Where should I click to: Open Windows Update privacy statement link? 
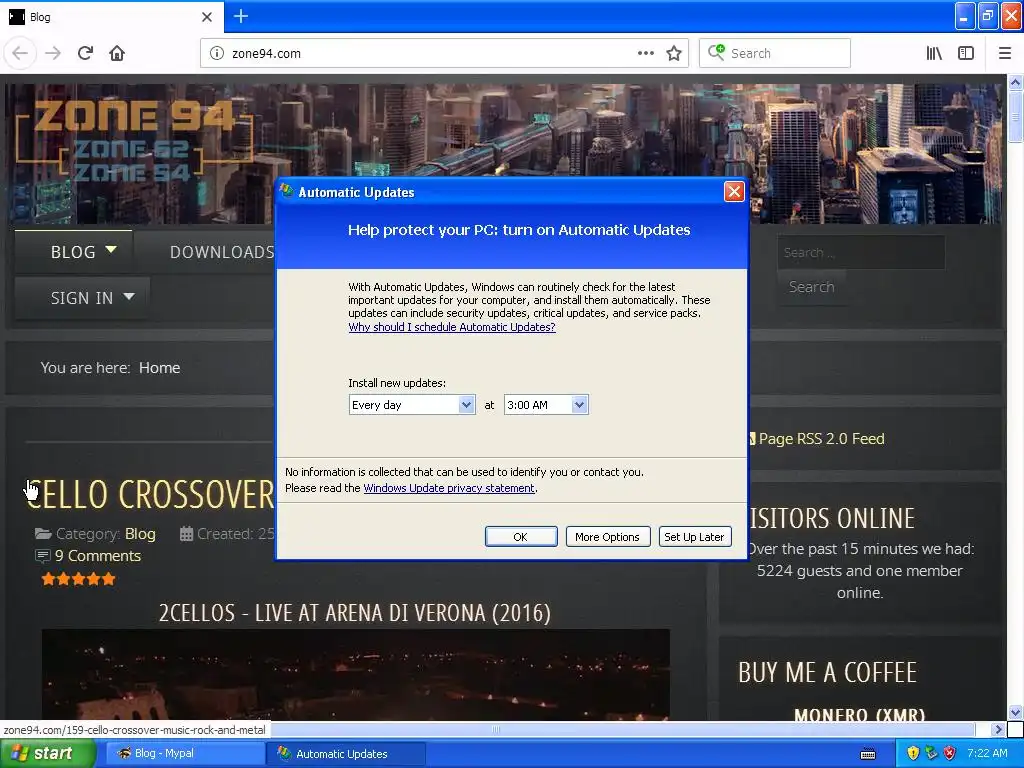449,488
